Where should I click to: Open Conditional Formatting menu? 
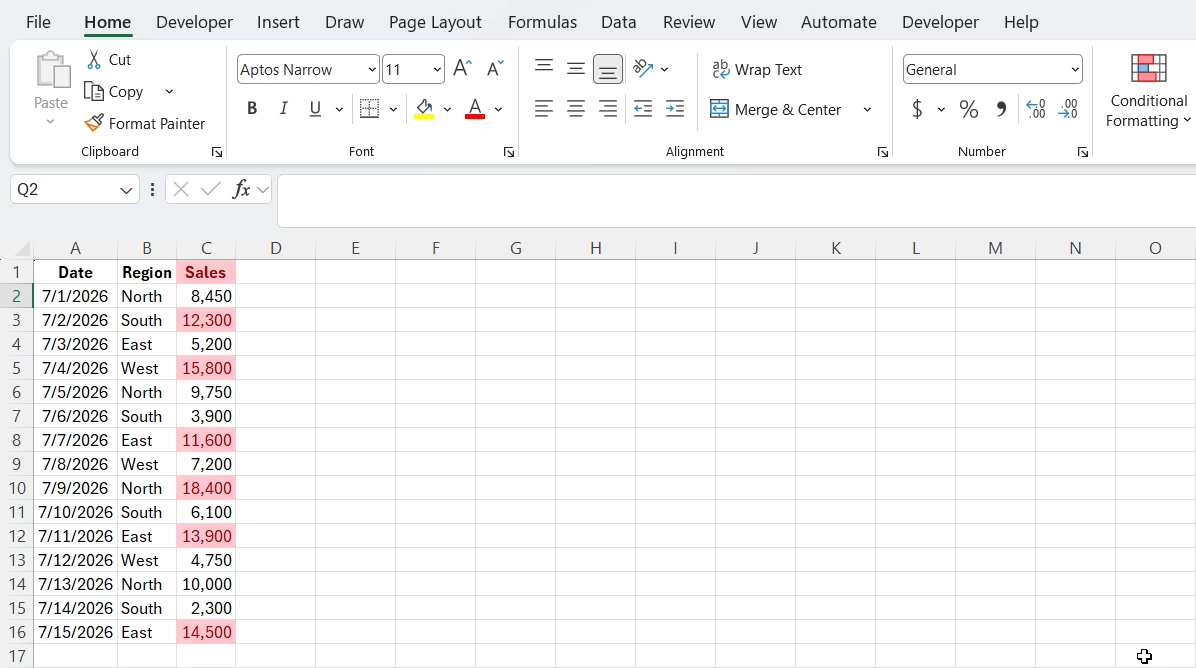point(1148,91)
